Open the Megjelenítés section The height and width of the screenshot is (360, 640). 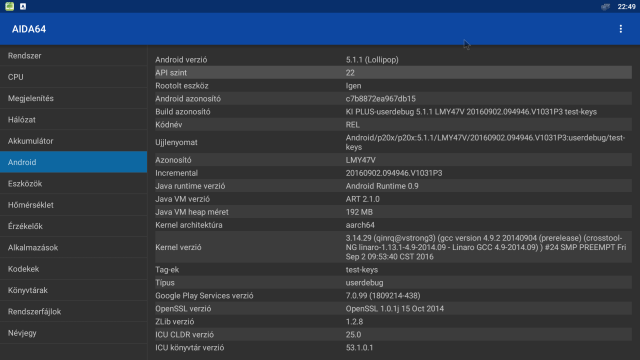73,98
